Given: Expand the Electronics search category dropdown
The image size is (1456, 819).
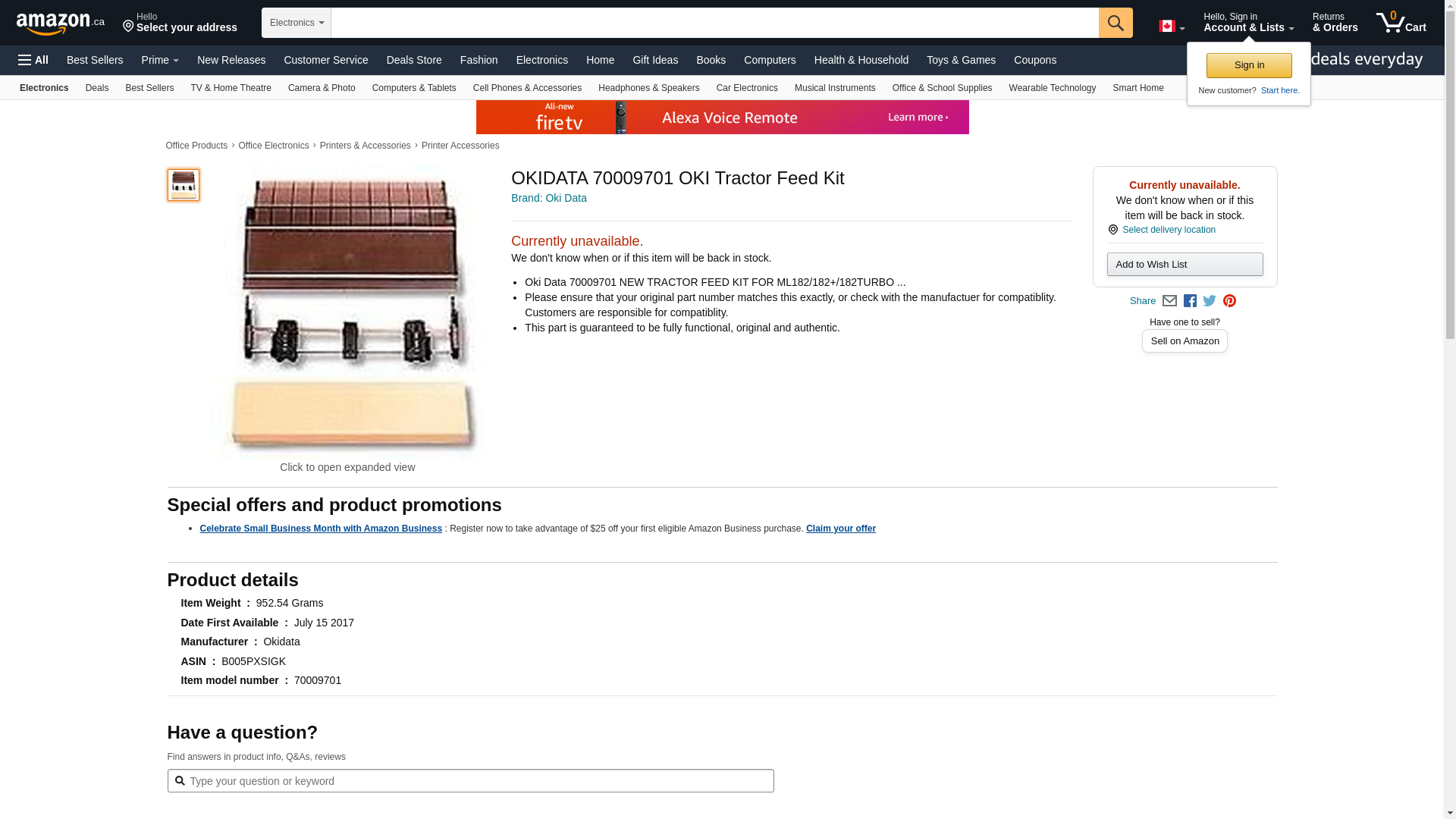Looking at the screenshot, I should (297, 23).
